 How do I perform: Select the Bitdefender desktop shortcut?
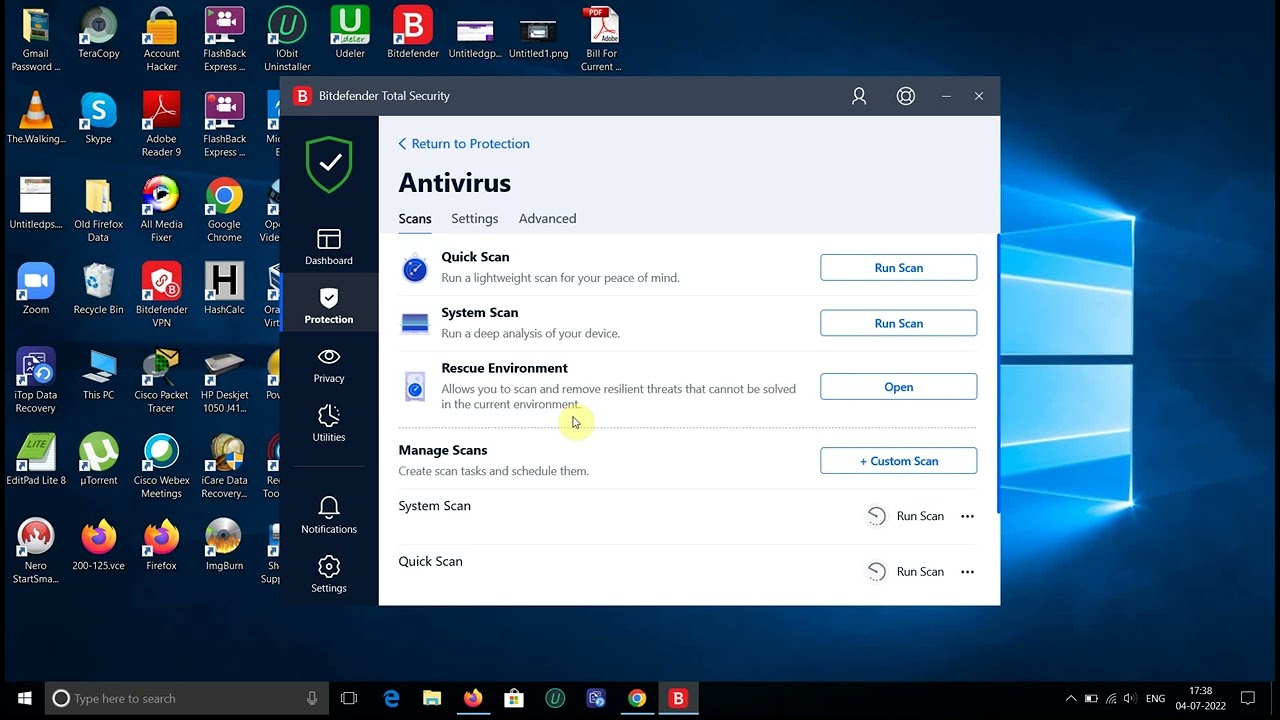point(413,33)
